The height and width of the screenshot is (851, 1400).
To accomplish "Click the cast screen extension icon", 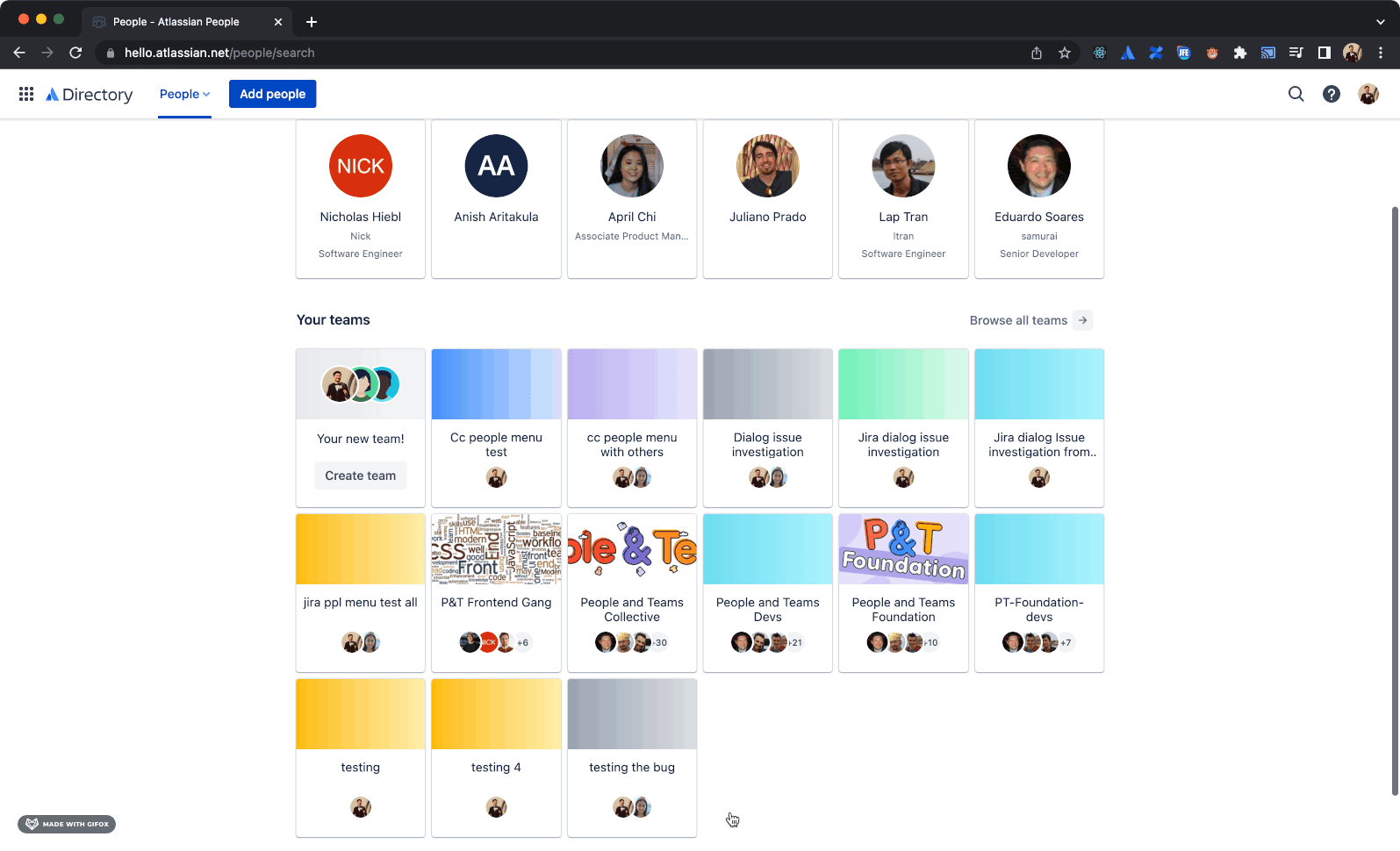I will point(1268,53).
